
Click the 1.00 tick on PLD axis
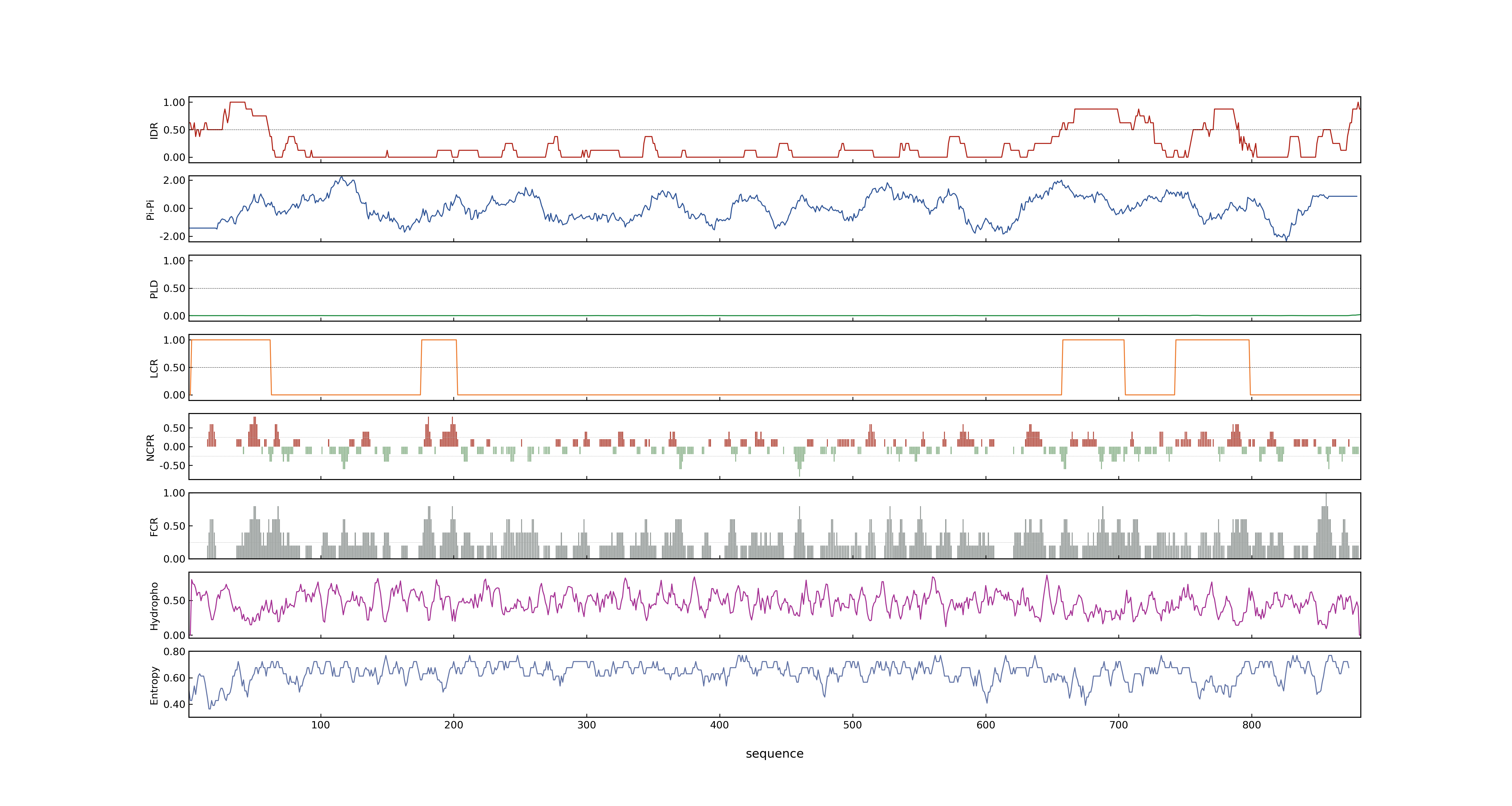[x=174, y=261]
